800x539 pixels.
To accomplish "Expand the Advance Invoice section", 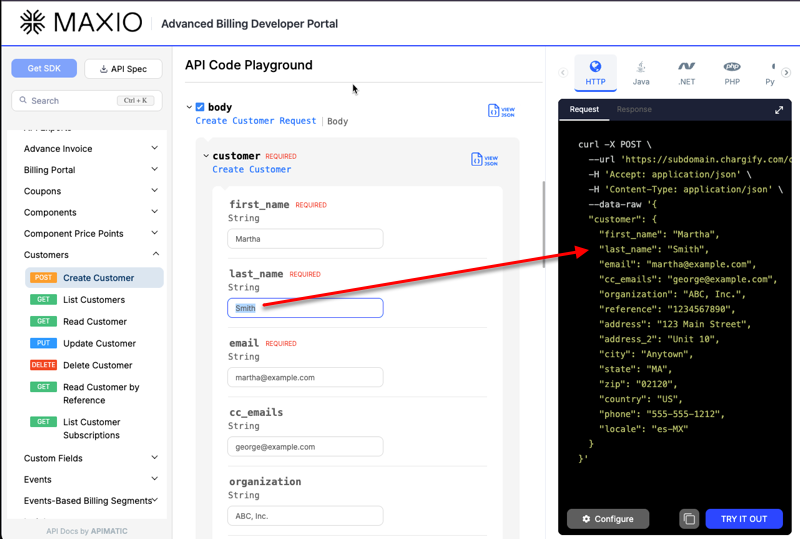I will click(x=91, y=149).
